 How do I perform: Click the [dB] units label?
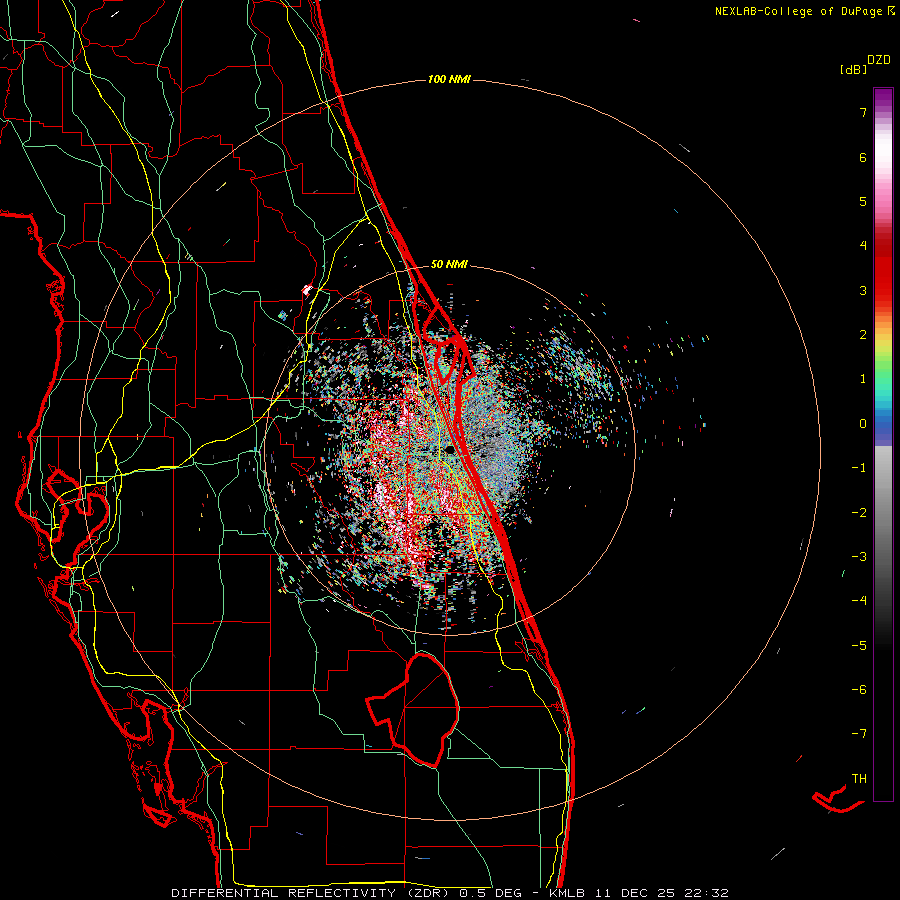point(853,69)
